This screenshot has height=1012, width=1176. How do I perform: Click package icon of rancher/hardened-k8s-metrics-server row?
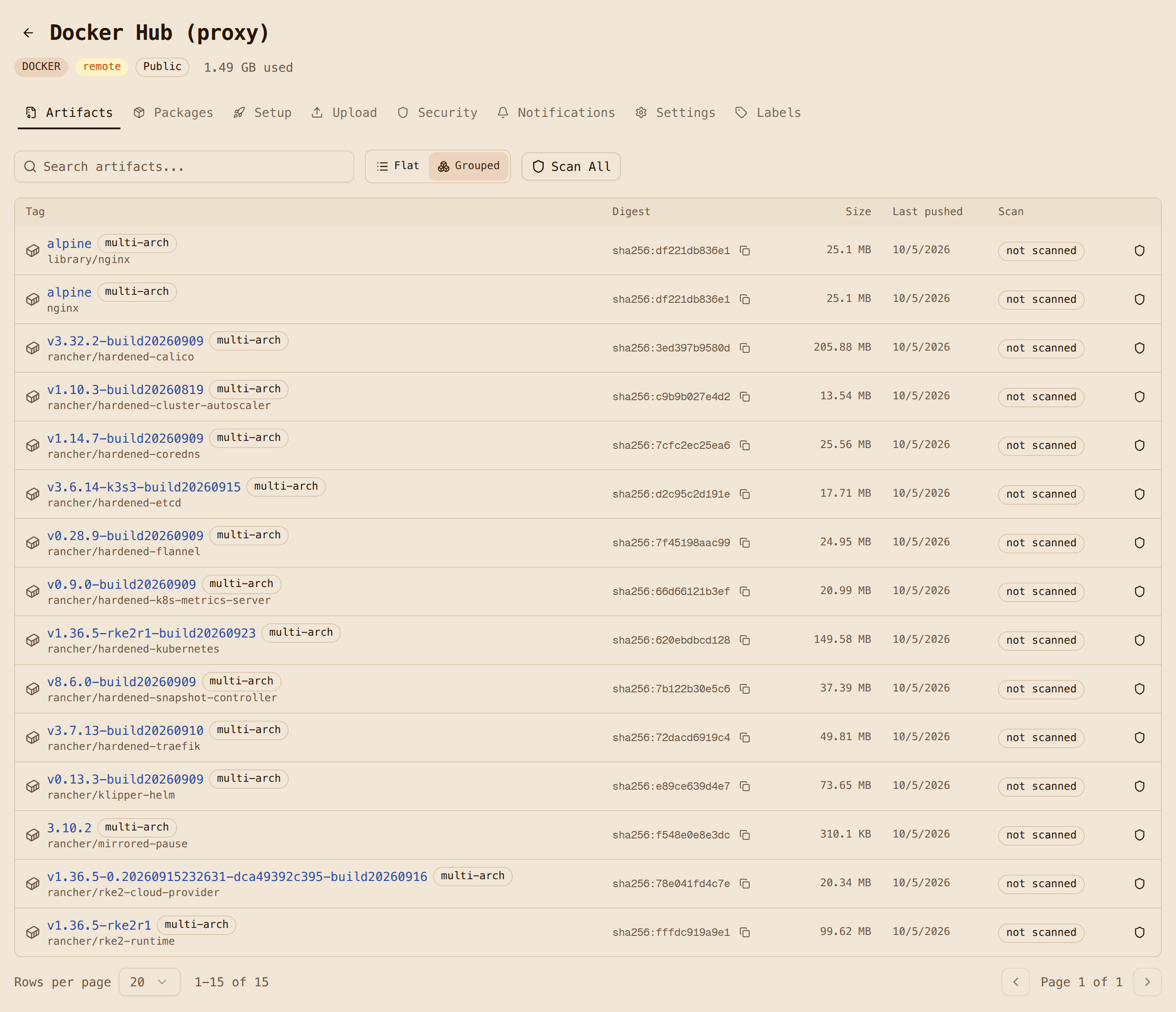click(x=33, y=591)
